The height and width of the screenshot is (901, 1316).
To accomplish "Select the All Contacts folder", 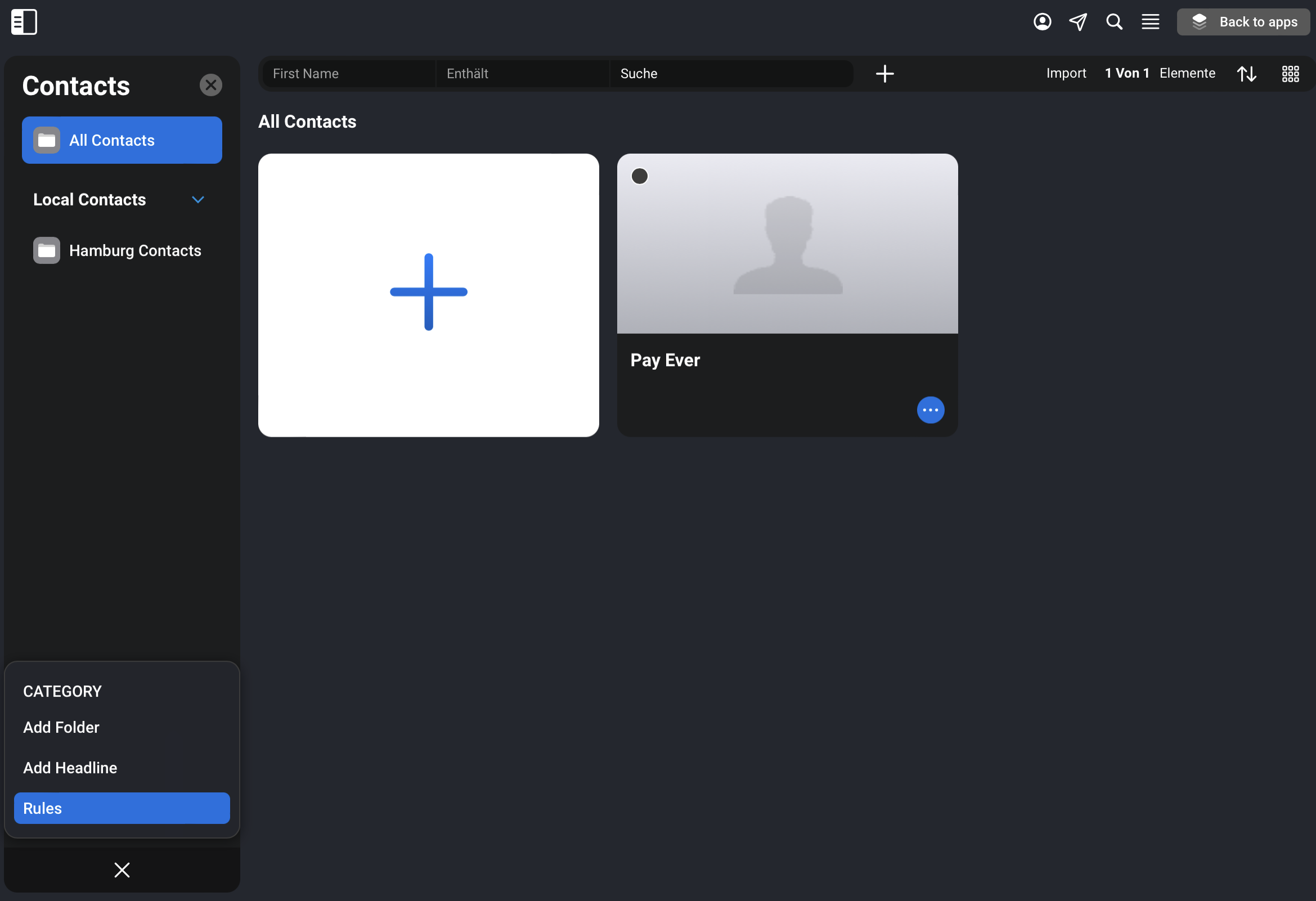I will (x=122, y=140).
